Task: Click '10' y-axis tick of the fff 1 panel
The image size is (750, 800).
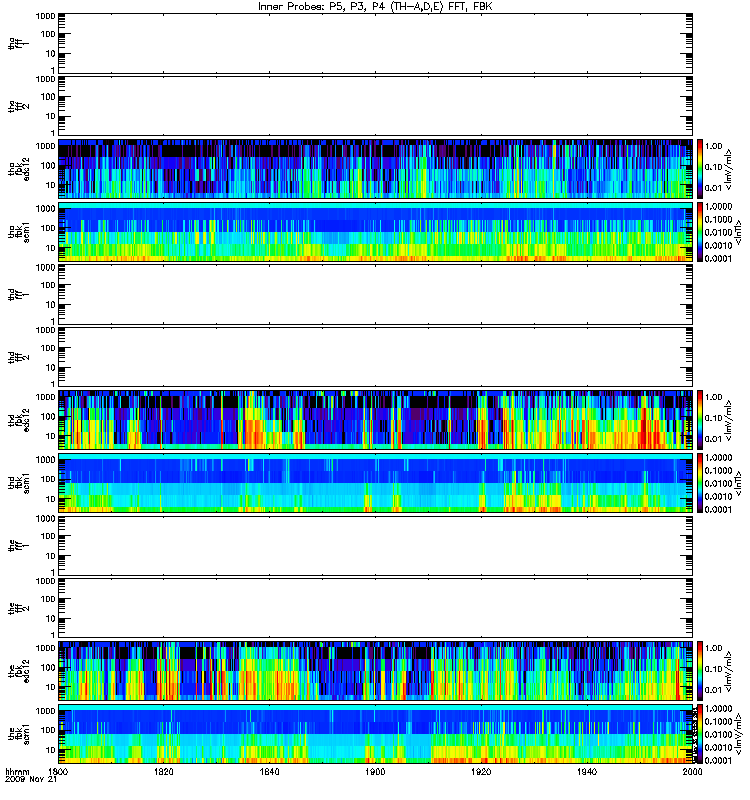Action: point(50,556)
